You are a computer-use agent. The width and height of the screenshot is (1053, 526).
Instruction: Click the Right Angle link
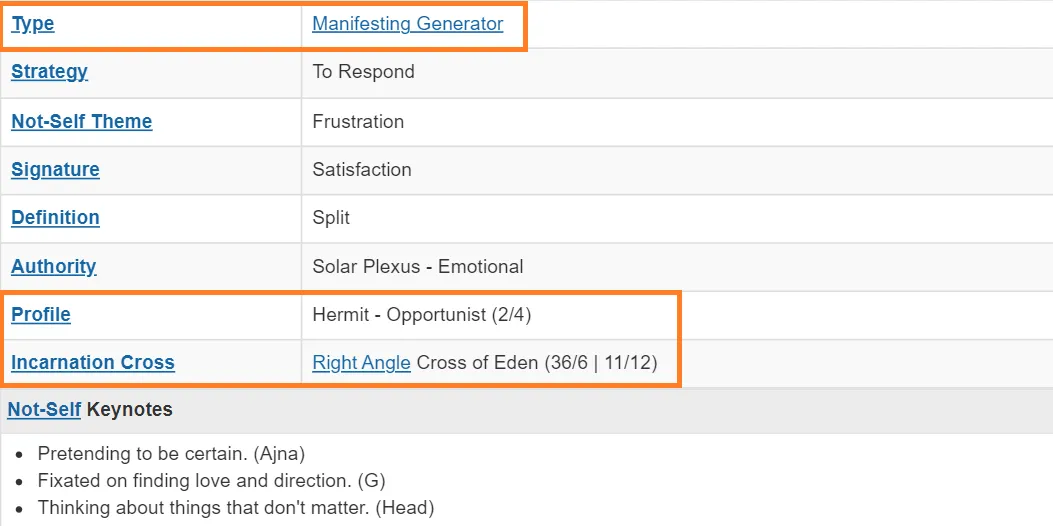361,363
